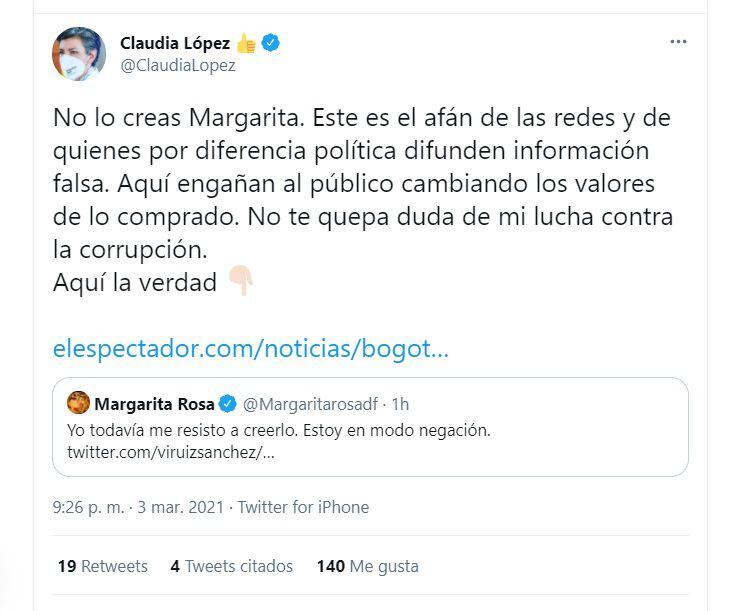Open the elespectador.com news link
The height and width of the screenshot is (611, 742).
click(x=251, y=349)
